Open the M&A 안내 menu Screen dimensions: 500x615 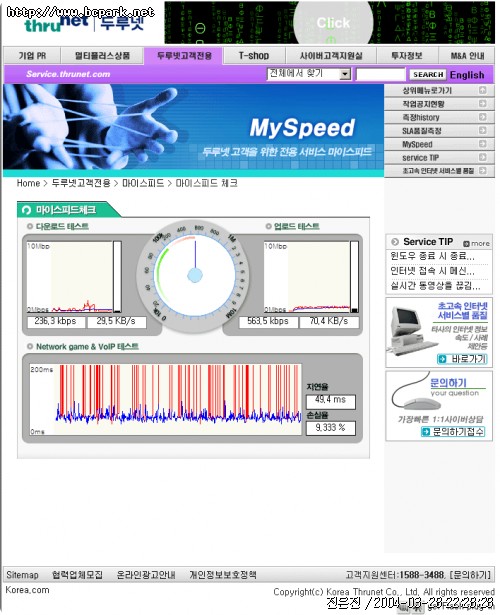pos(467,56)
